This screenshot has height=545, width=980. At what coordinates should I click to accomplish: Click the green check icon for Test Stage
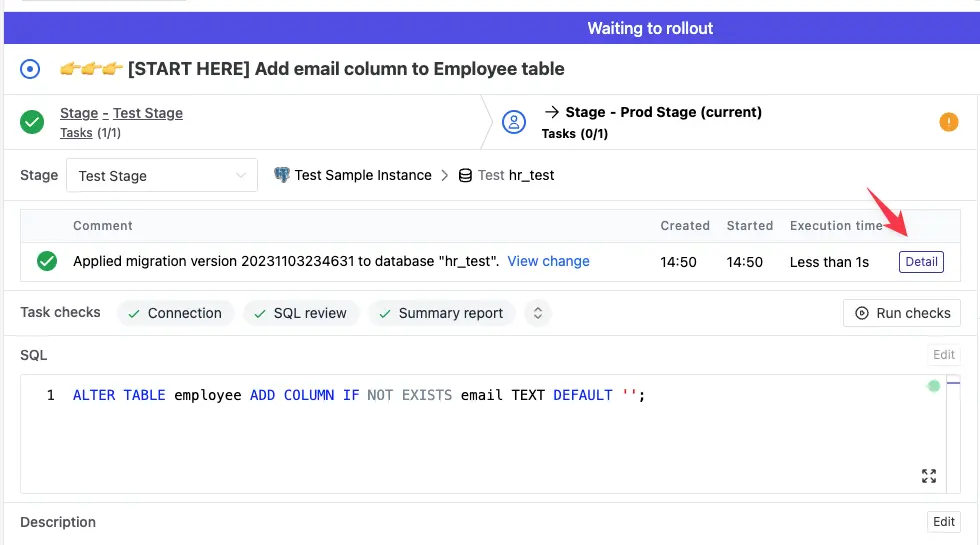(x=33, y=122)
